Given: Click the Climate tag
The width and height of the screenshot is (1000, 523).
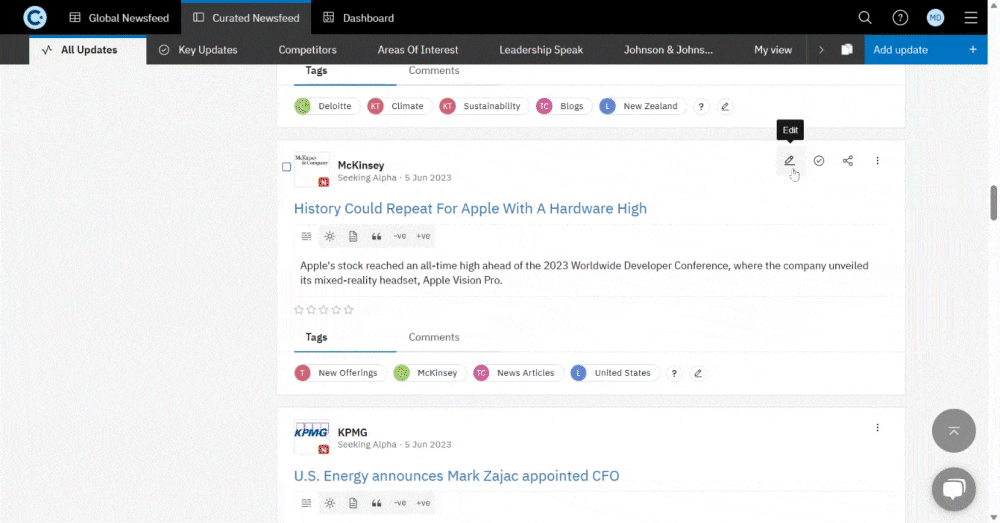Looking at the screenshot, I should [x=398, y=107].
